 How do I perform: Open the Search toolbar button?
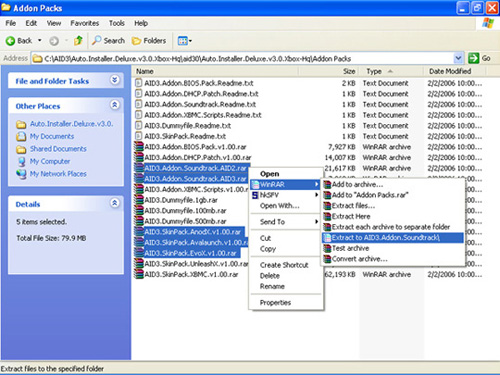click(x=109, y=41)
